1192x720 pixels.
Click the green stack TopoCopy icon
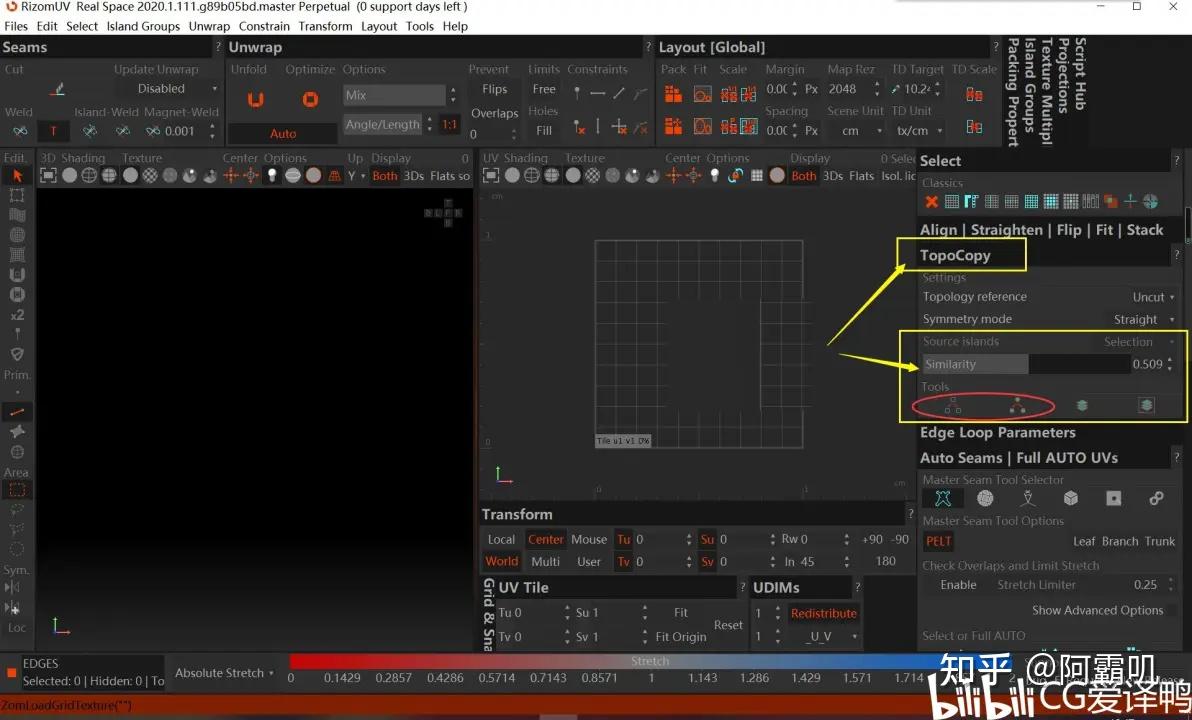[x=1082, y=406]
